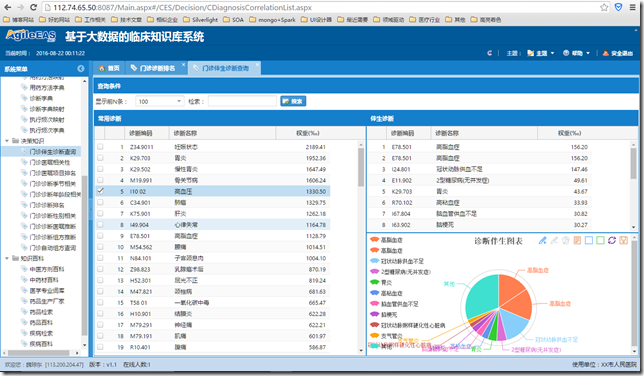644x376 pixels.
Task: Check the box for row 1 Z34.9011
Action: click(x=100, y=147)
